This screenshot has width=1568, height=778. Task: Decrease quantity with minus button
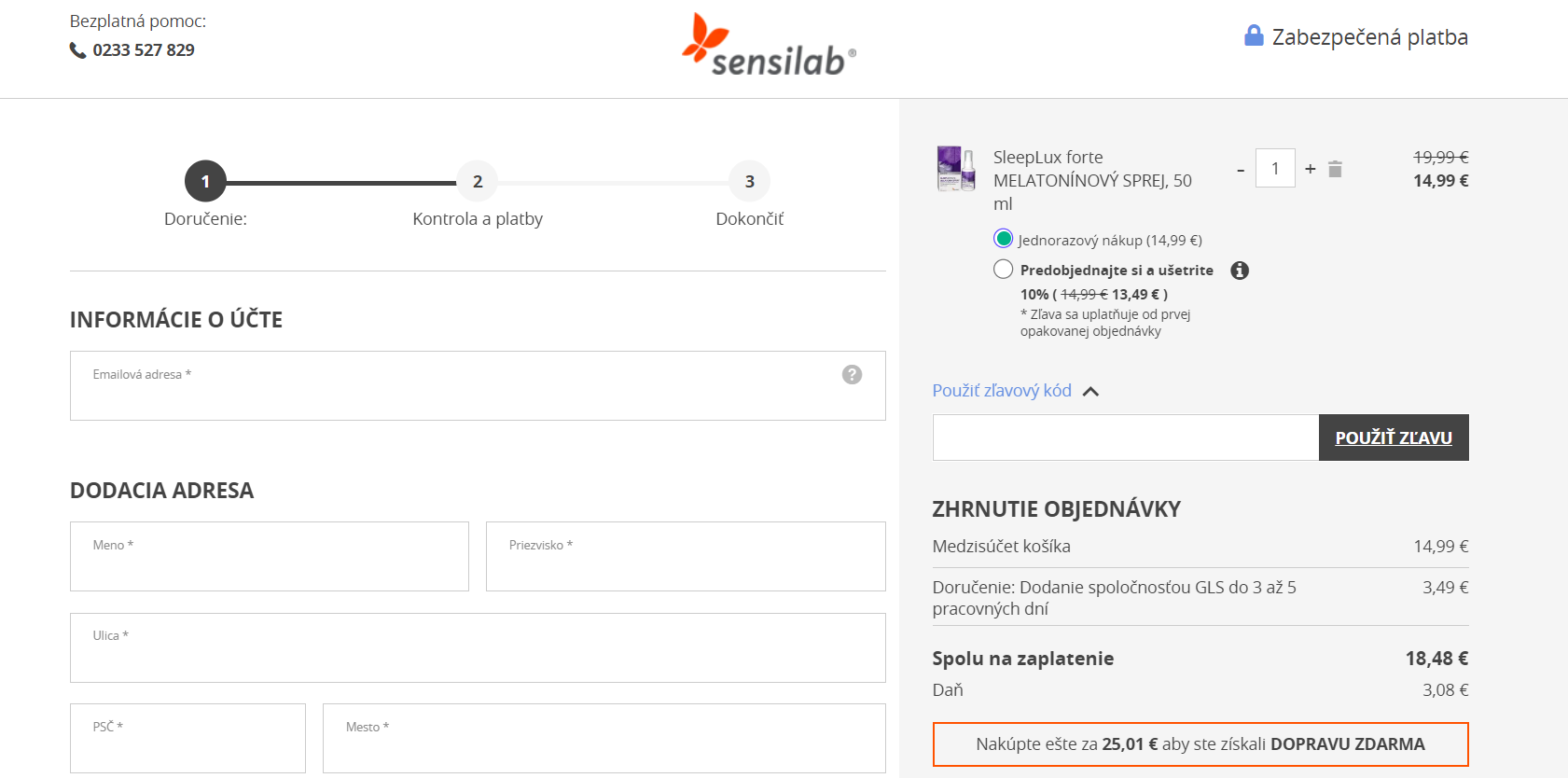point(1241,170)
